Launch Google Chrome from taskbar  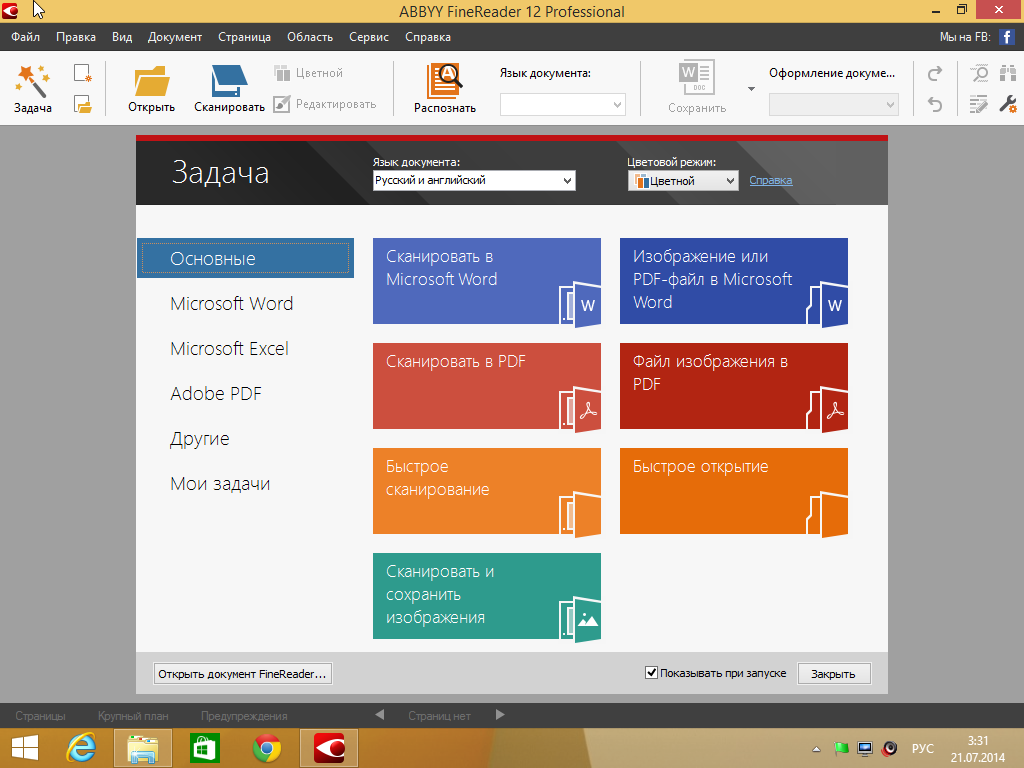pos(266,748)
